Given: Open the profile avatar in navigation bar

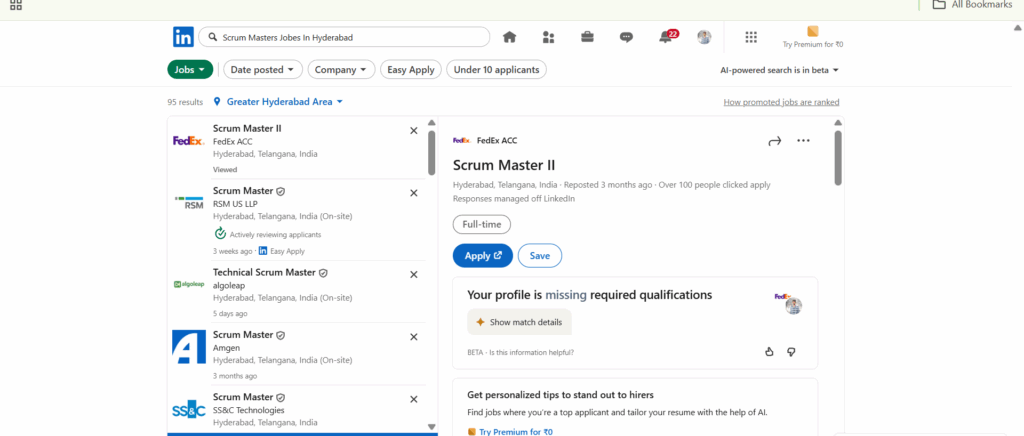Looking at the screenshot, I should tap(704, 37).
